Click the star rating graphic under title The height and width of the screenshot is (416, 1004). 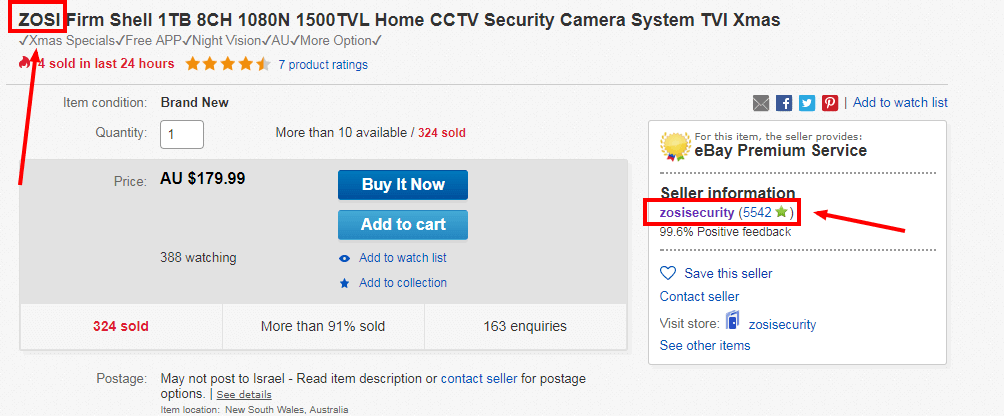pos(227,64)
